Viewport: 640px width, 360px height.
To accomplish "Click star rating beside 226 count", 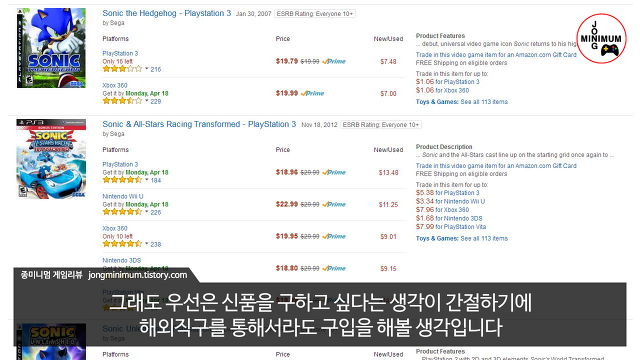I will [x=122, y=211].
